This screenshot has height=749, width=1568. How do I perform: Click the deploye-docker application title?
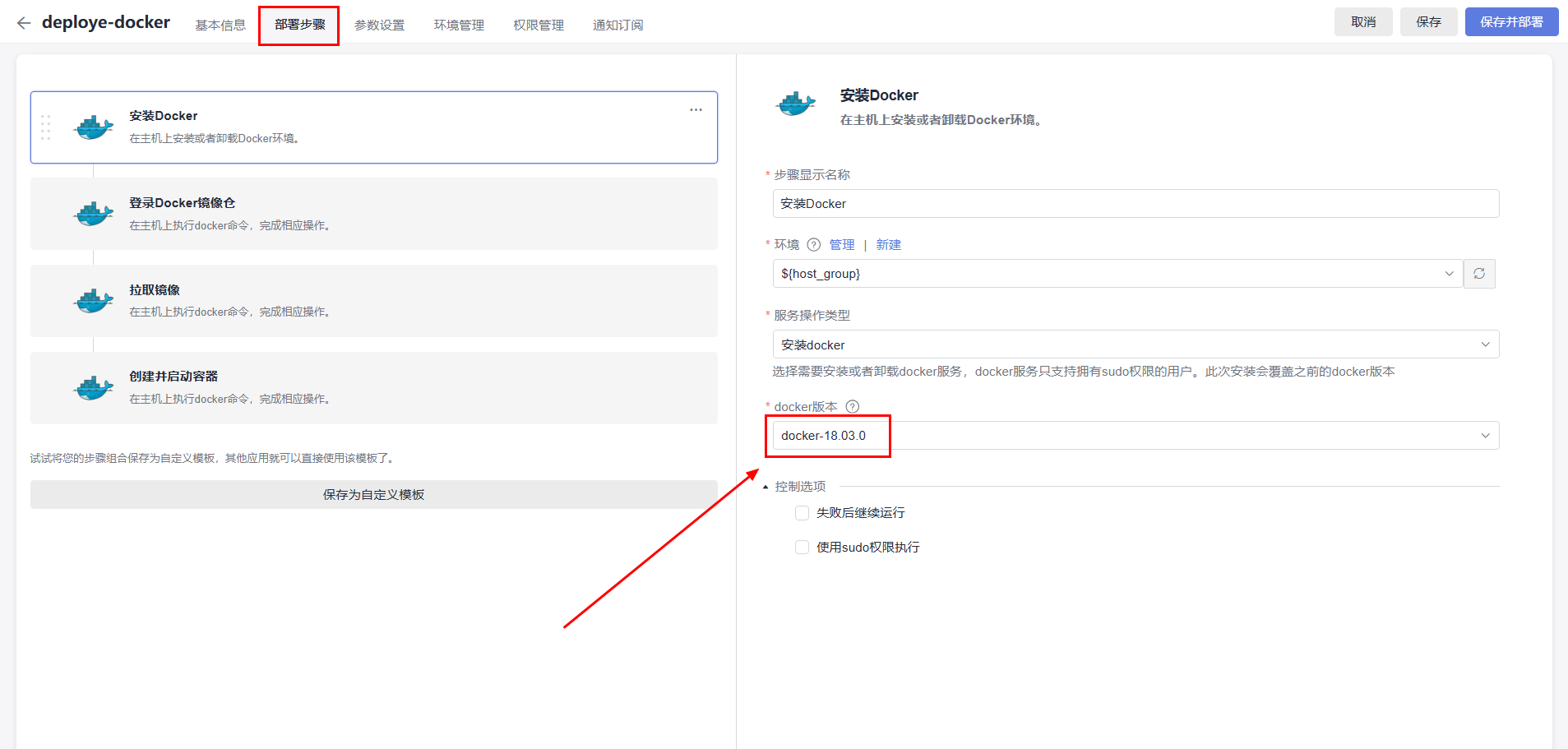pos(106,22)
